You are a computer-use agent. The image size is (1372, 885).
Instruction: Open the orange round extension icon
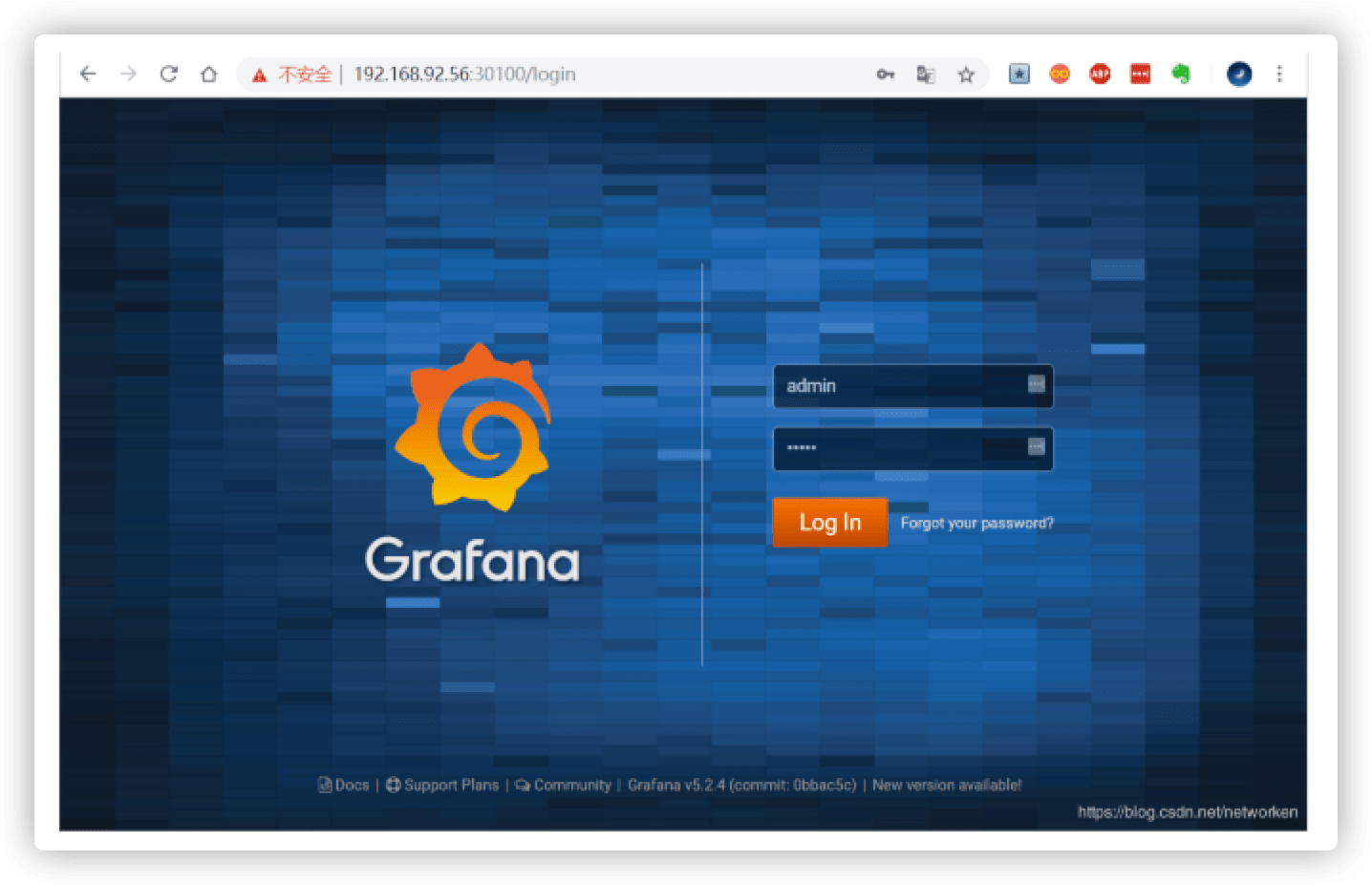tap(1060, 74)
